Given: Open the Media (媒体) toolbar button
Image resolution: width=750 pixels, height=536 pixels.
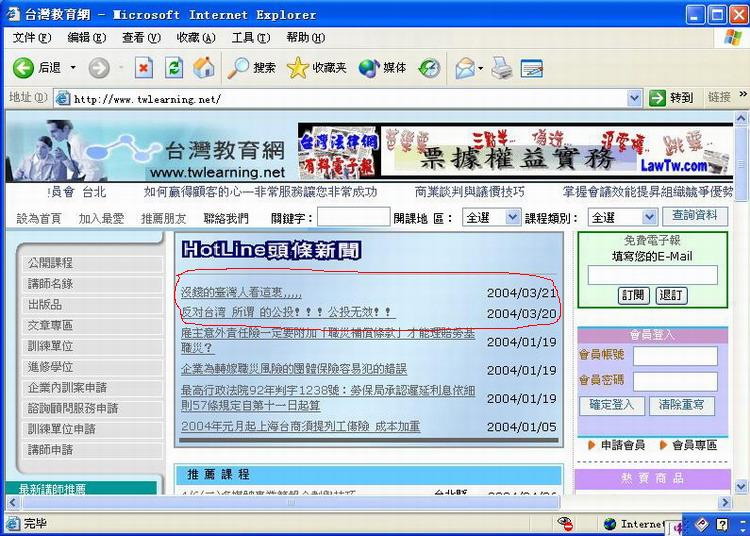Looking at the screenshot, I should [x=383, y=68].
